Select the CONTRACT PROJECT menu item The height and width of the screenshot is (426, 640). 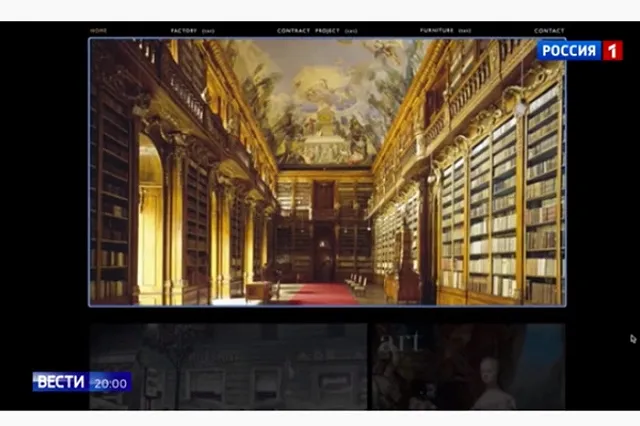click(308, 31)
